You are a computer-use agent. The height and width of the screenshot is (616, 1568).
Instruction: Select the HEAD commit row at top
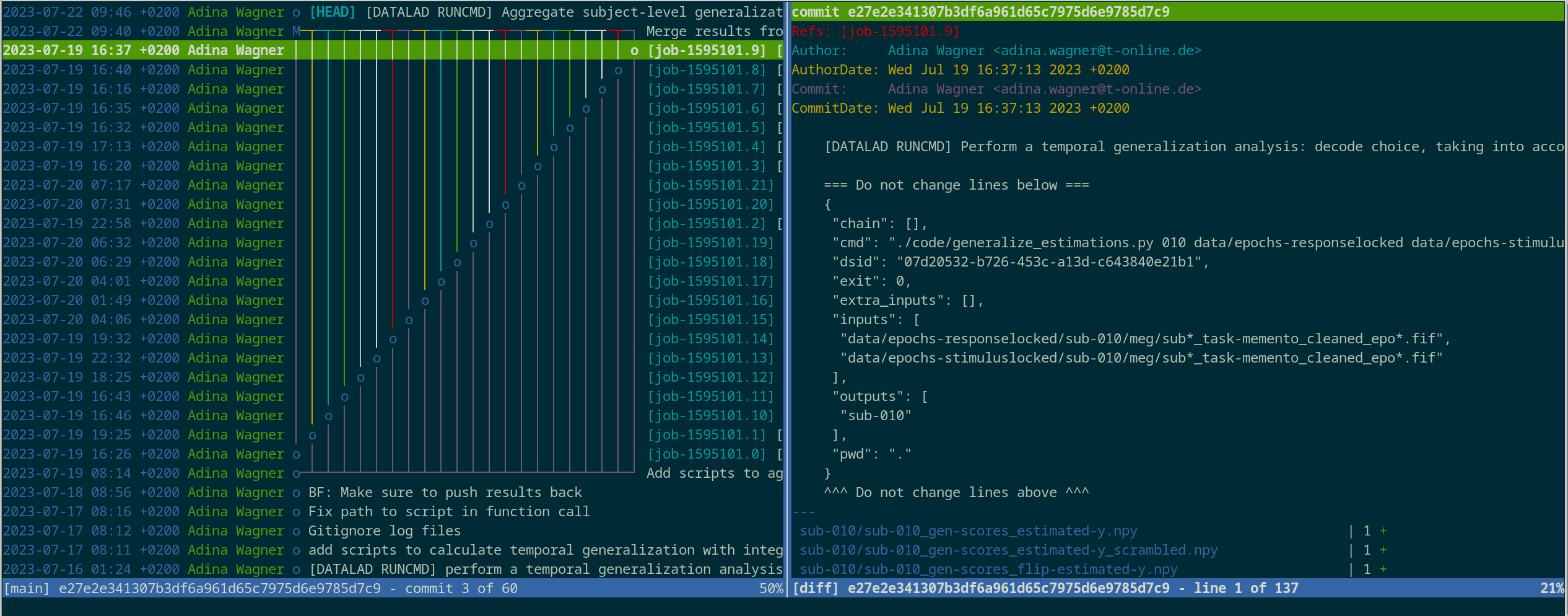391,12
